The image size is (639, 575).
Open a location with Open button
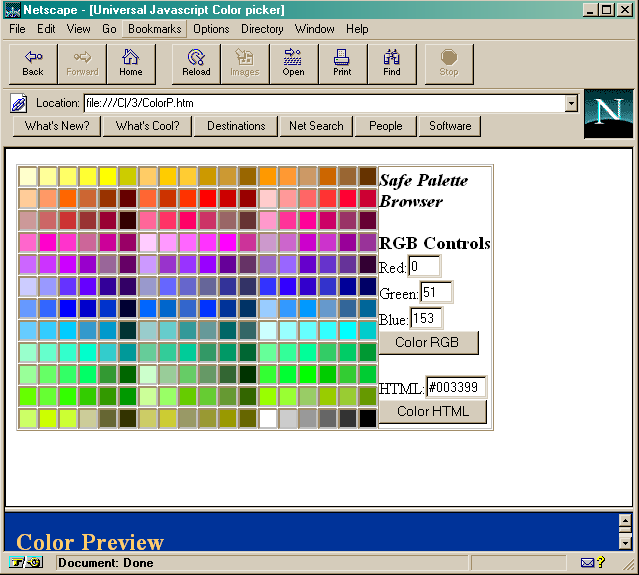tap(293, 64)
